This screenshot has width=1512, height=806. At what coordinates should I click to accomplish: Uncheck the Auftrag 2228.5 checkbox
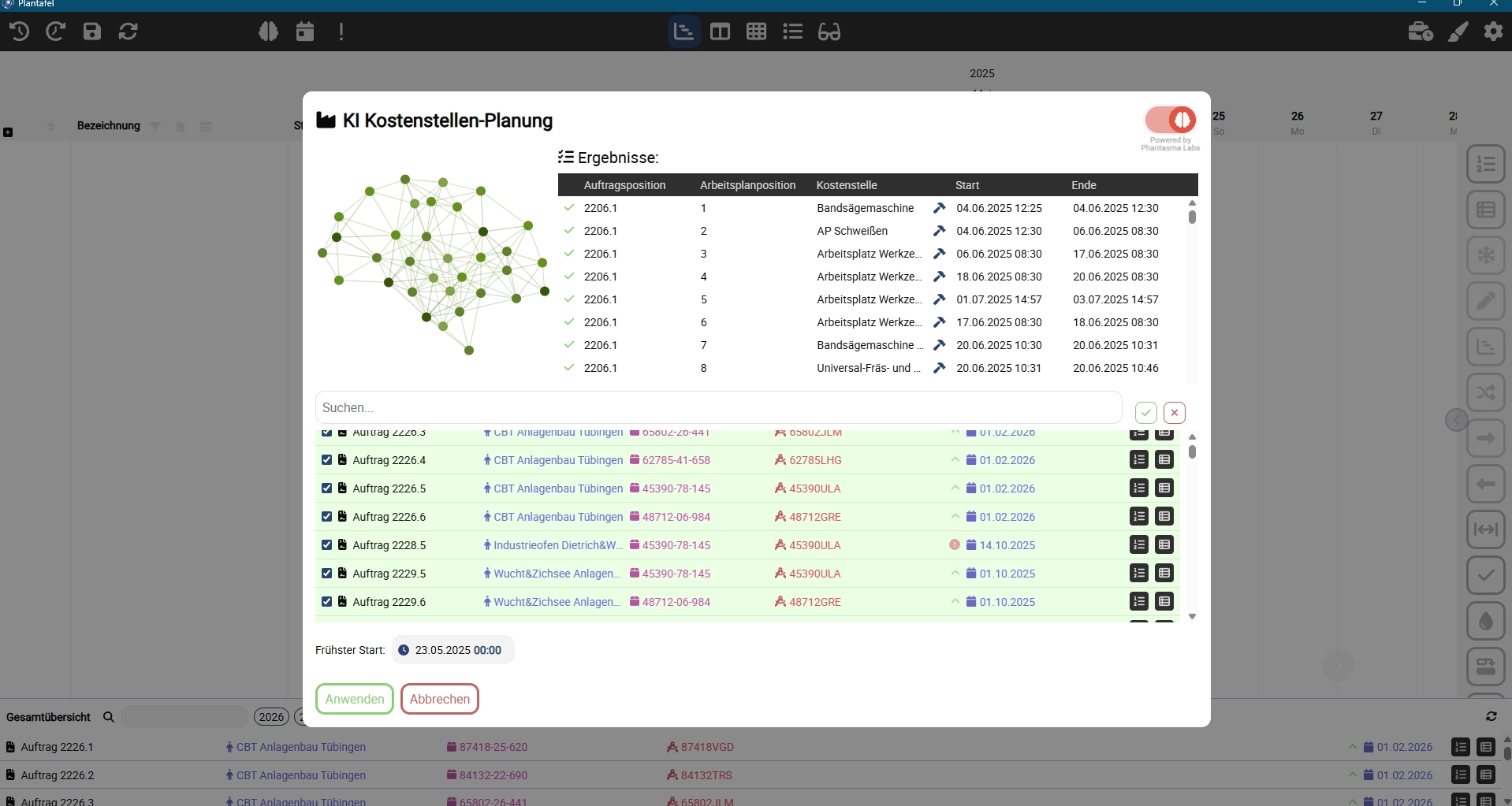coord(327,545)
